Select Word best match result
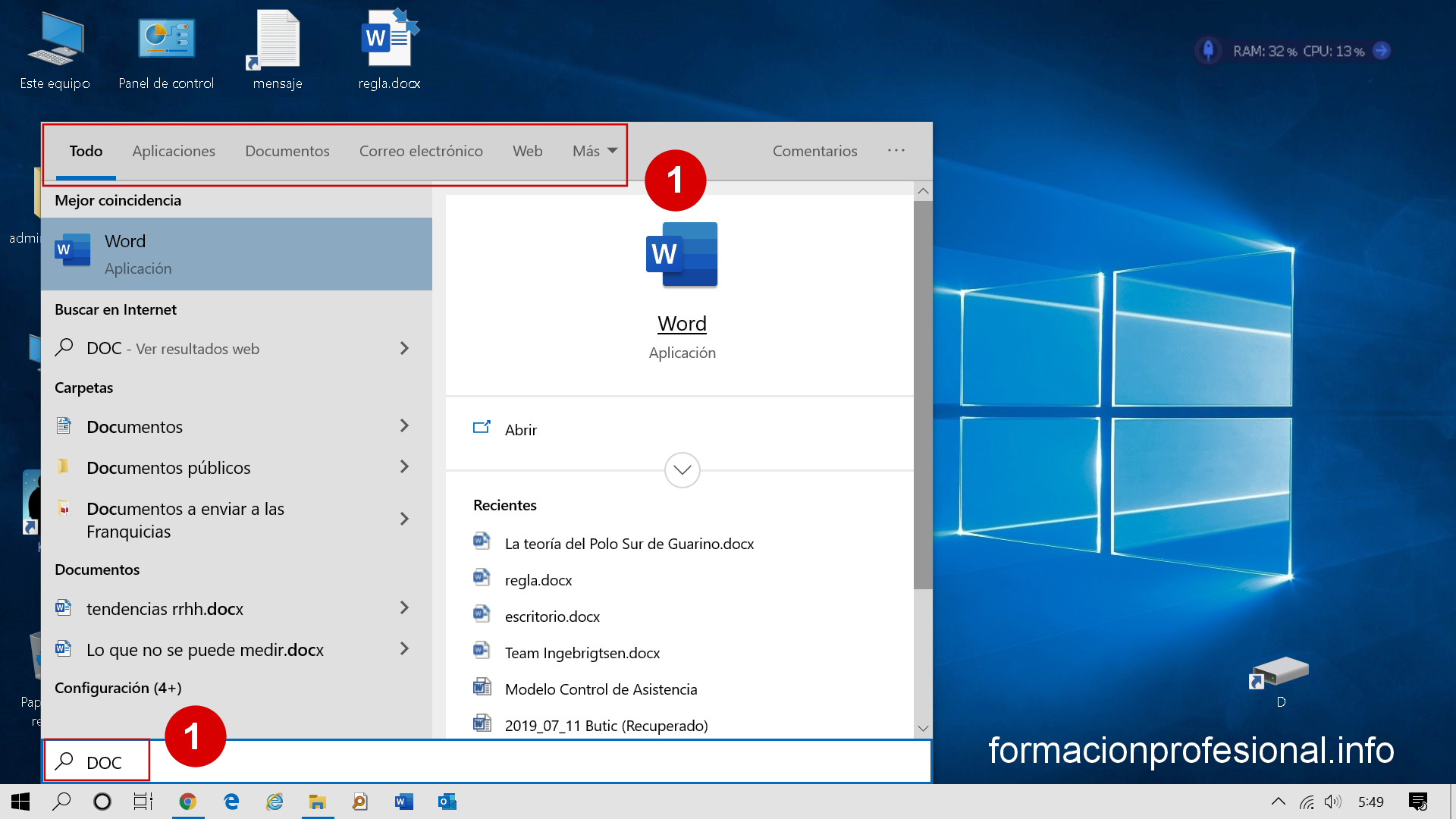The width and height of the screenshot is (1456, 819). [237, 254]
